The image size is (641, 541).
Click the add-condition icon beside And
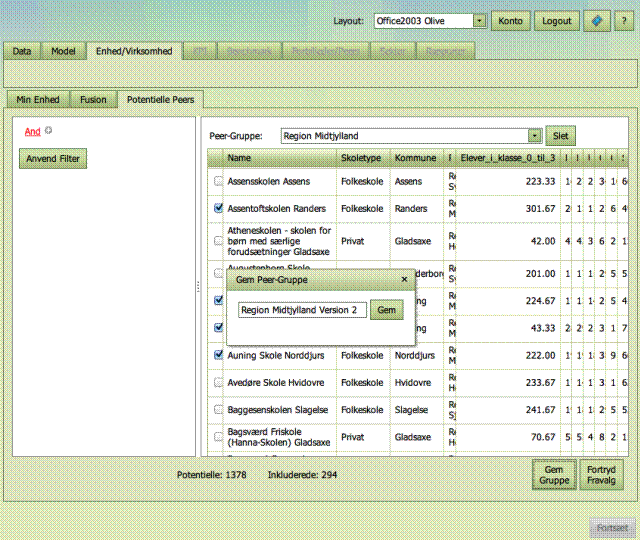click(49, 131)
